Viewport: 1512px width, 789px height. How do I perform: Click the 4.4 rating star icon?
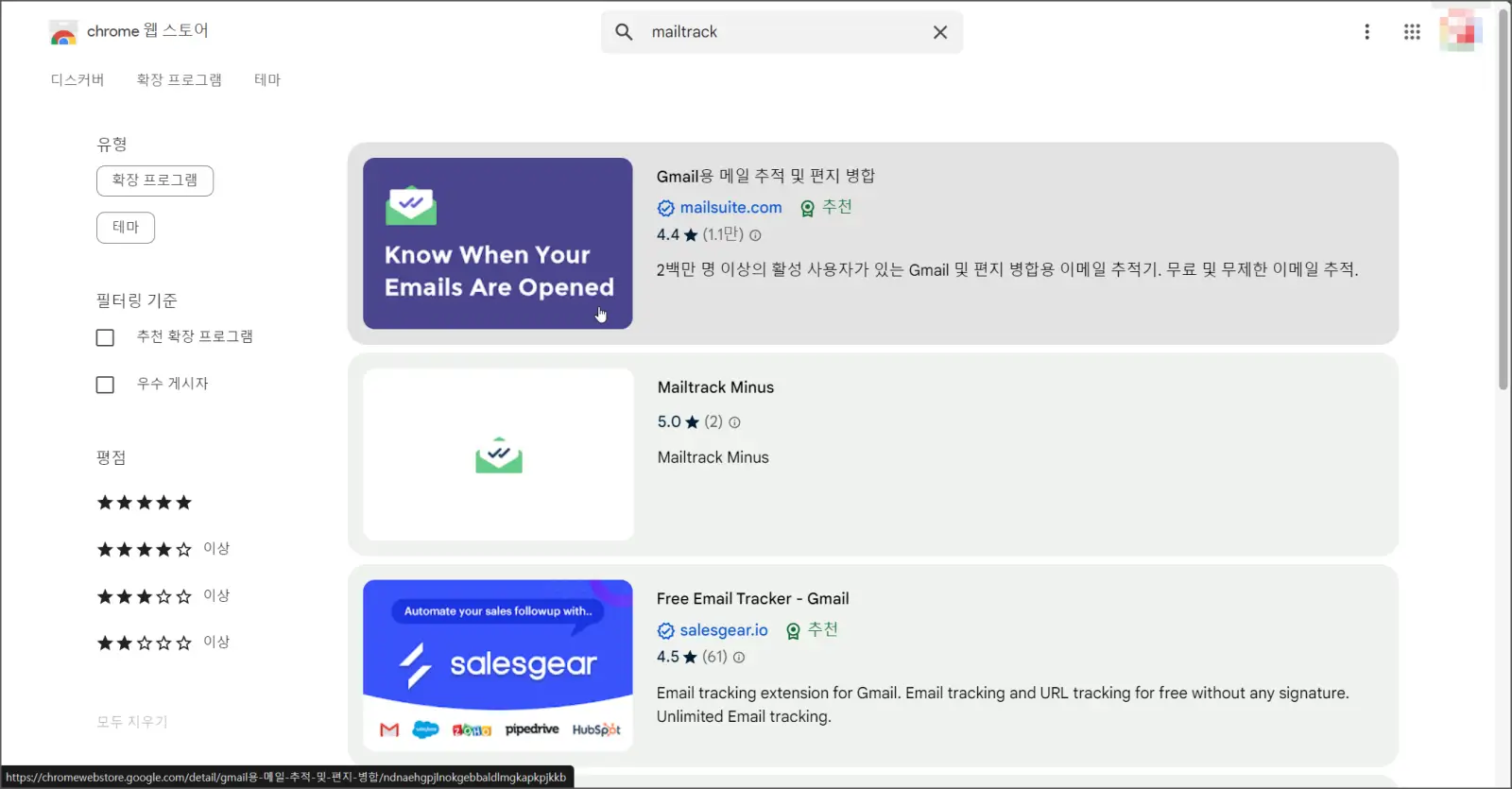click(691, 235)
